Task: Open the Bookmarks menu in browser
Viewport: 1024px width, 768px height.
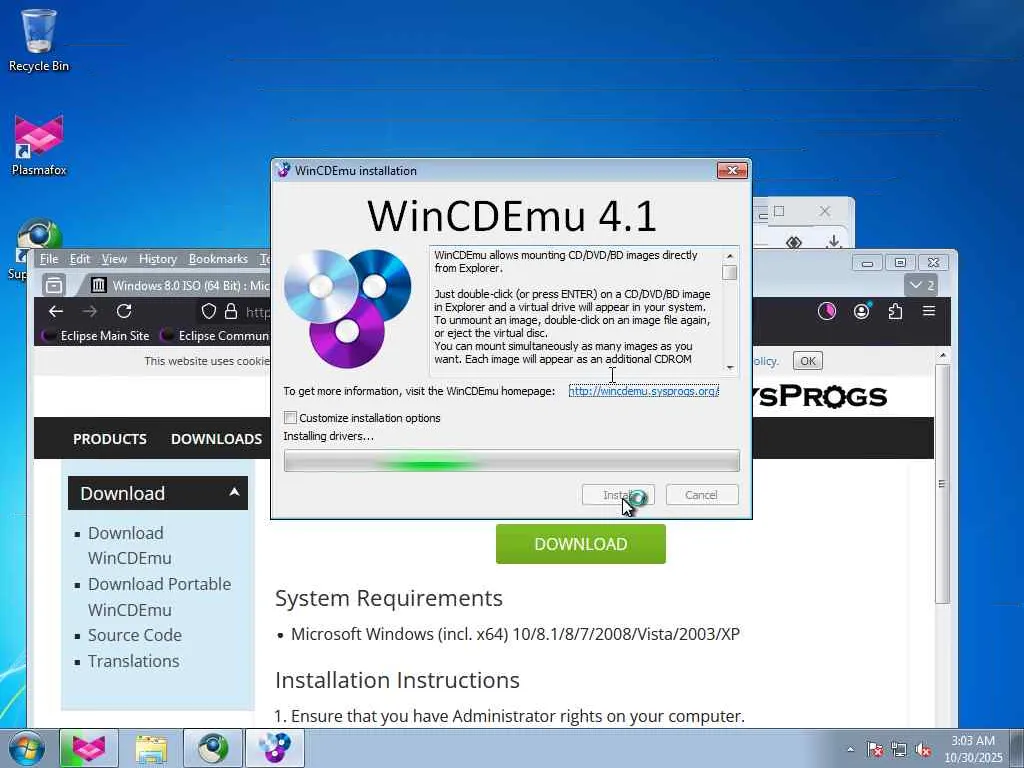Action: pos(218,259)
